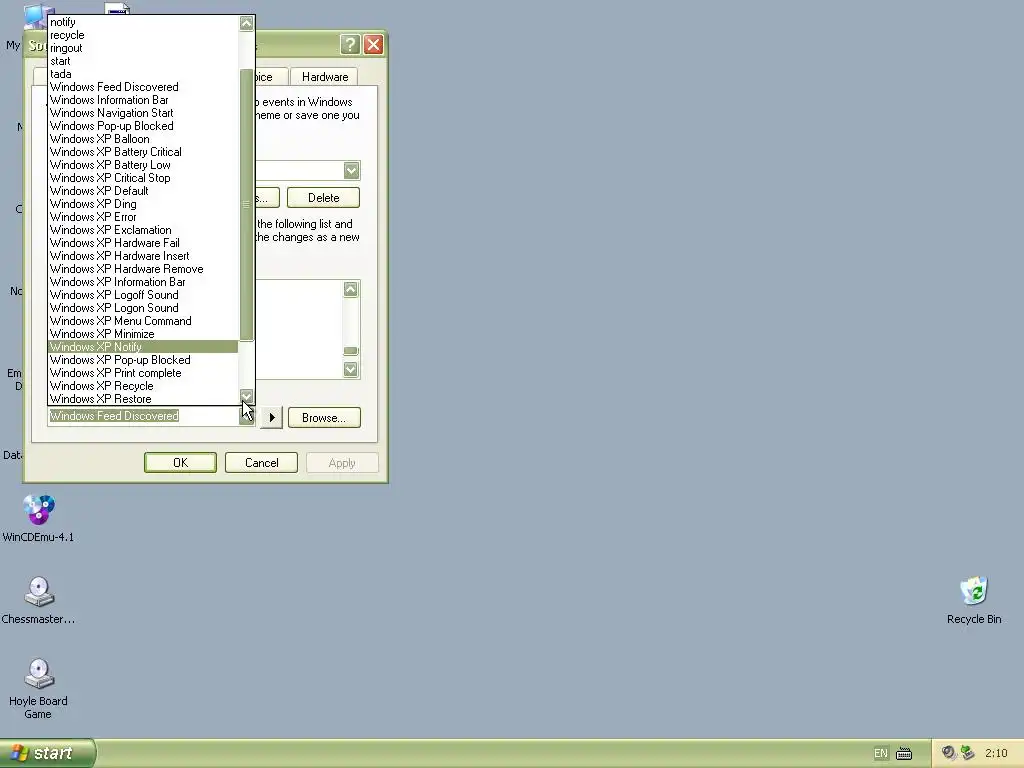Click highlighted 'Windows XP Notify' entry

[x=144, y=347]
